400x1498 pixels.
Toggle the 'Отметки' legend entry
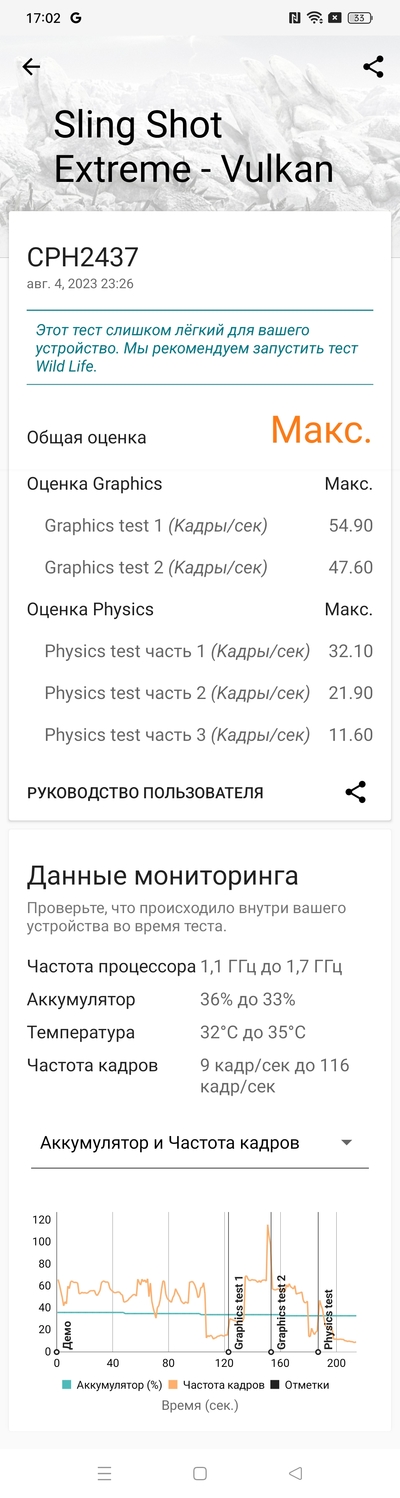click(301, 1385)
